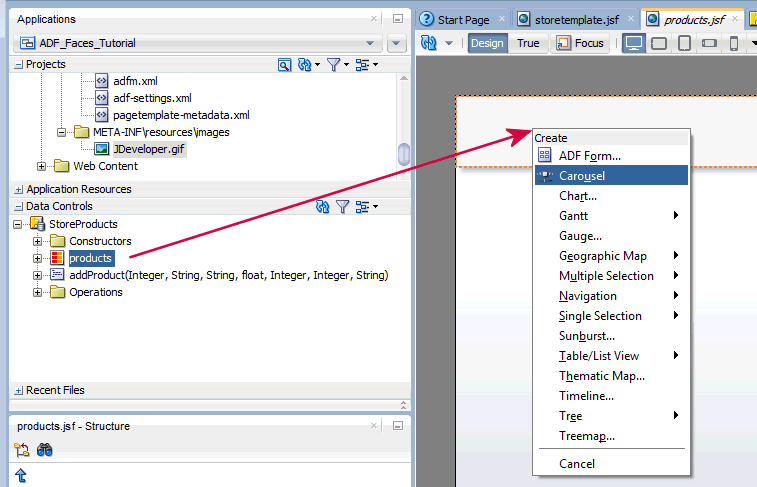
Task: Choose Cancel in the Create menu
Action: (611, 463)
